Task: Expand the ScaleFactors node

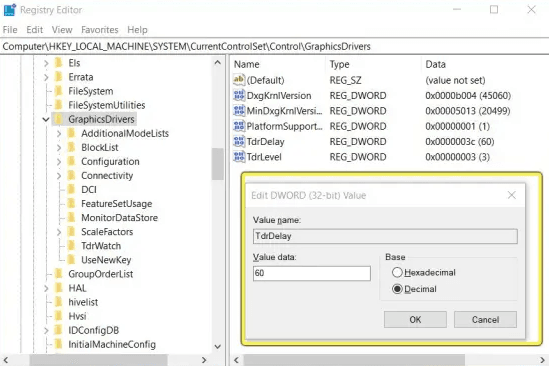Action: 59,232
